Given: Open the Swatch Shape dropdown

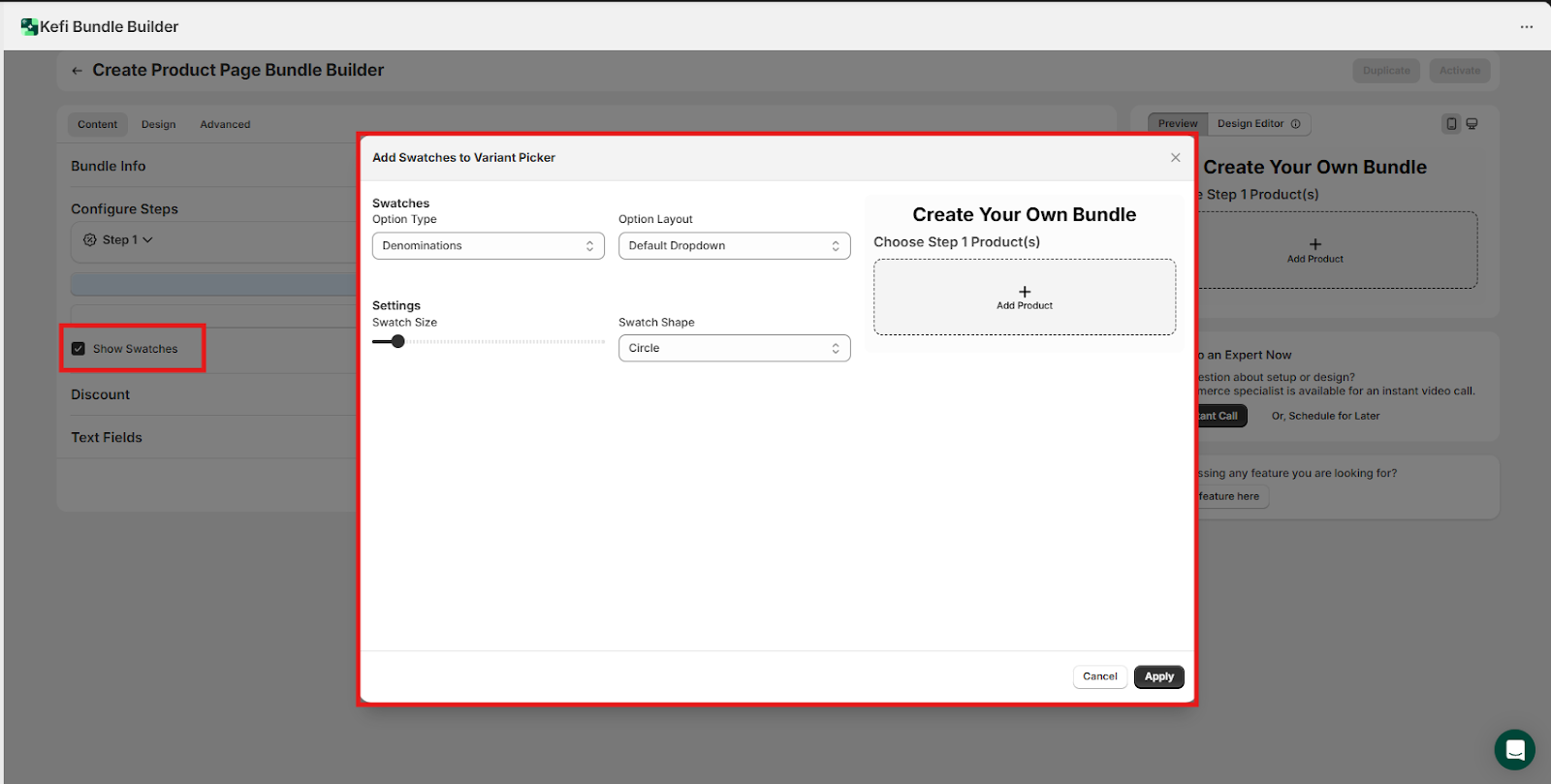Looking at the screenshot, I should pos(734,349).
